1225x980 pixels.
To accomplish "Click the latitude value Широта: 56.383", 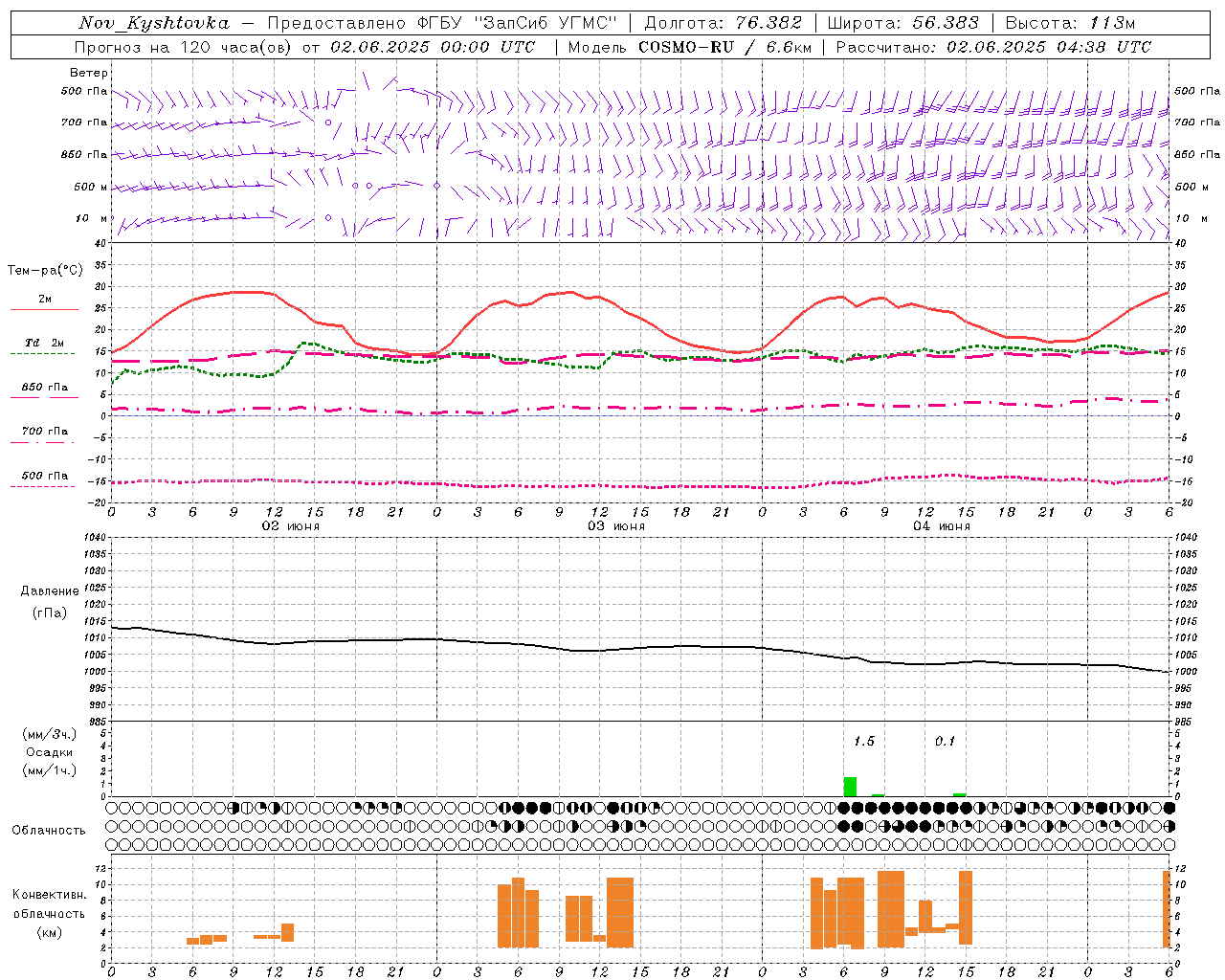I will (903, 23).
